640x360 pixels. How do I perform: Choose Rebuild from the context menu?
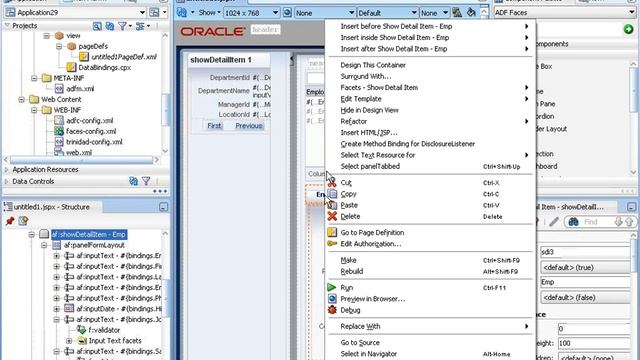pos(430,271)
